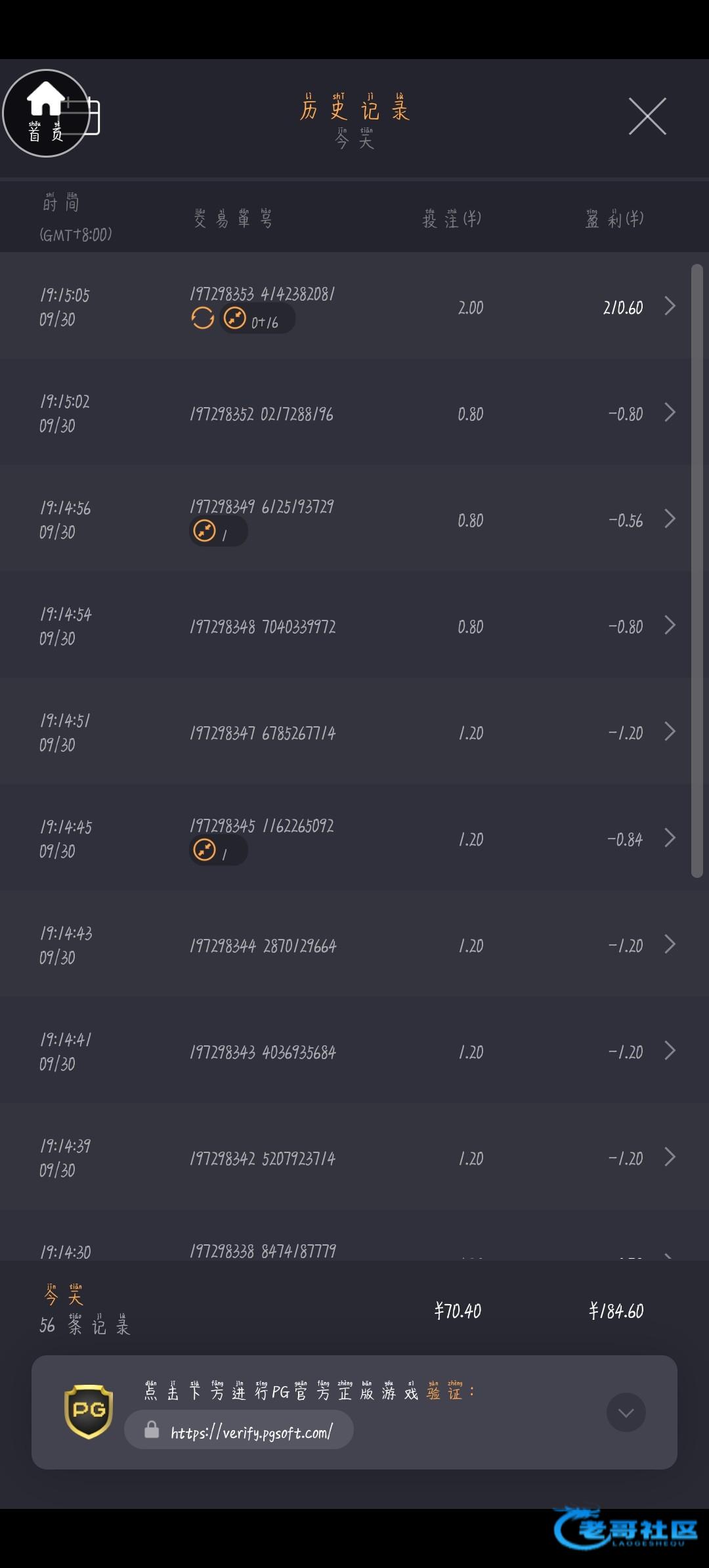Viewport: 709px width, 1568px height.
Task: Open the verify.pgsoft.com link
Action: pos(251,1431)
